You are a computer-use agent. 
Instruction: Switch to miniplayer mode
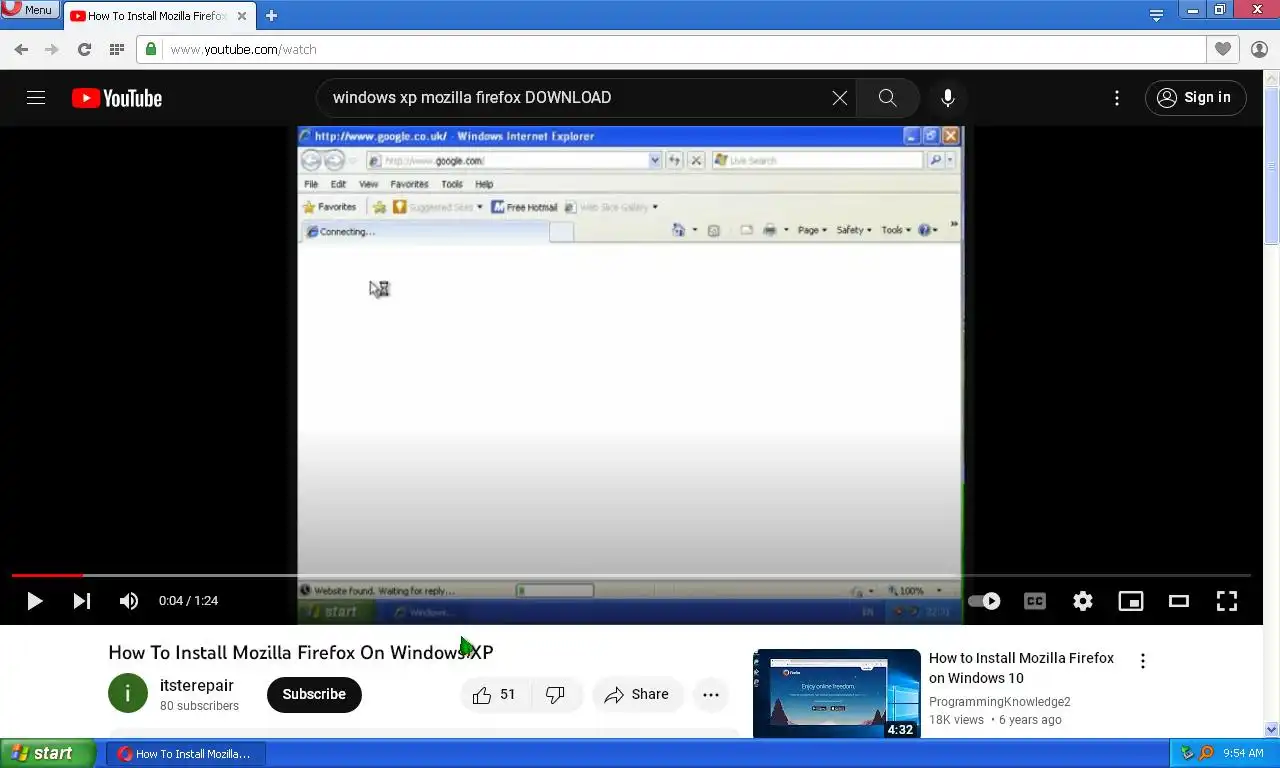tap(1131, 601)
